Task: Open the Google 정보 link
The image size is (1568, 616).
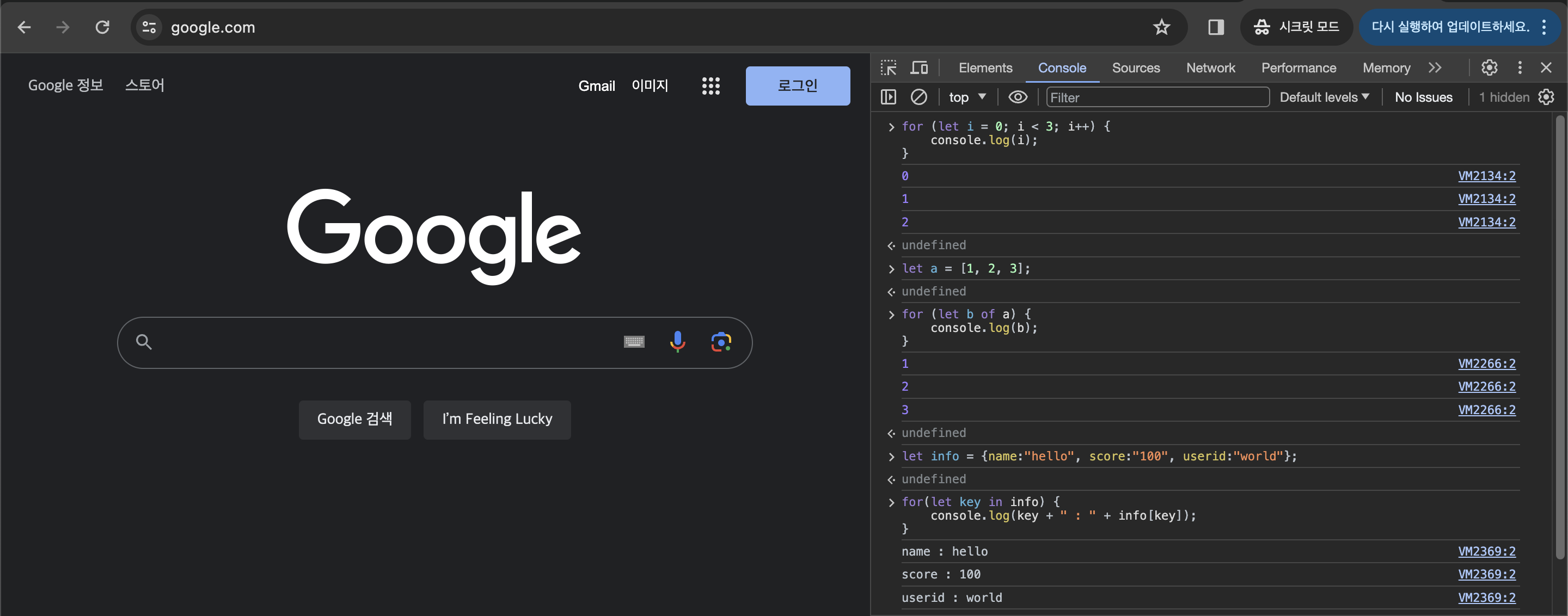Action: (x=66, y=85)
